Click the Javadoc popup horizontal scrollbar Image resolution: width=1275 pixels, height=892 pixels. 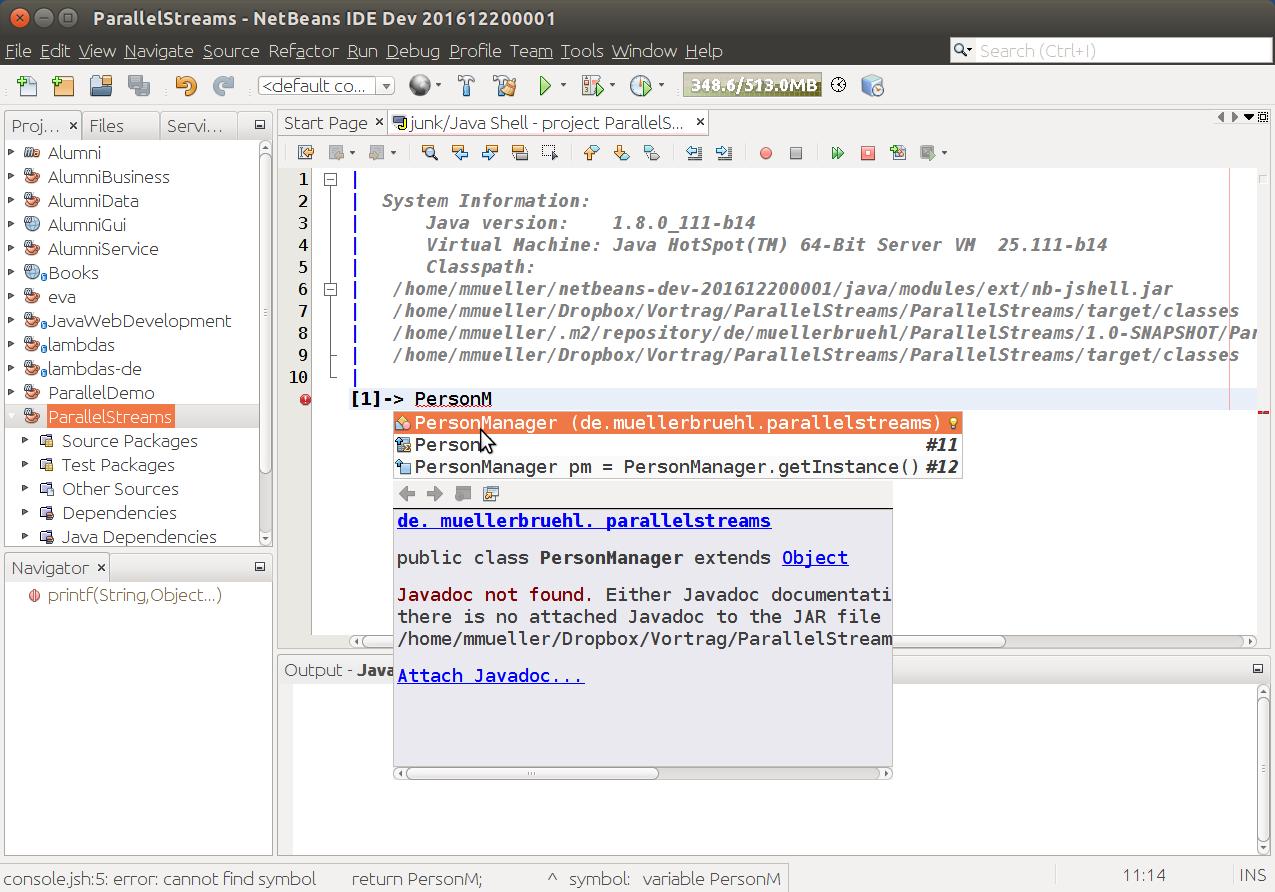pyautogui.click(x=532, y=773)
